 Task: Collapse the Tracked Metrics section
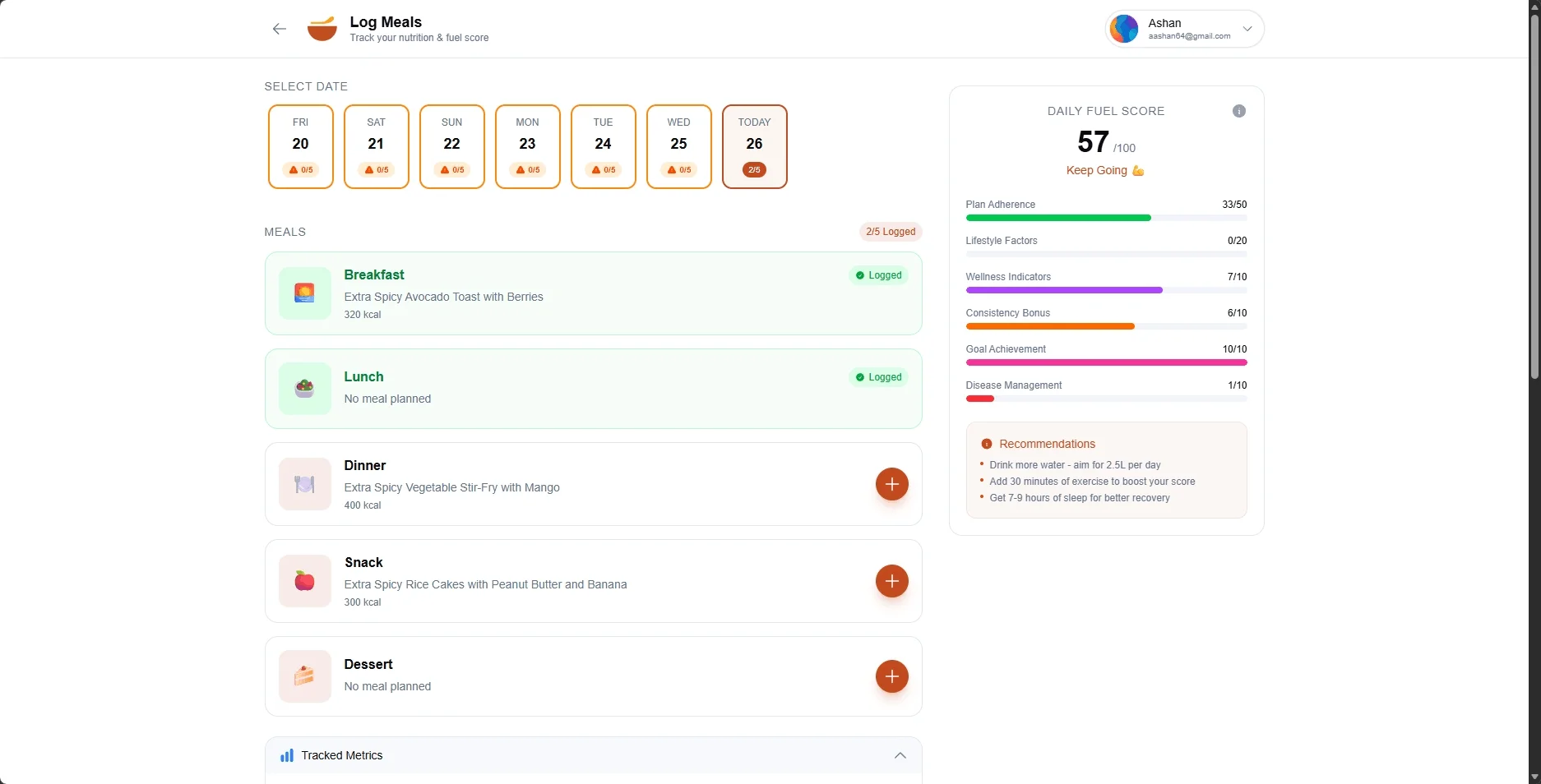[900, 755]
